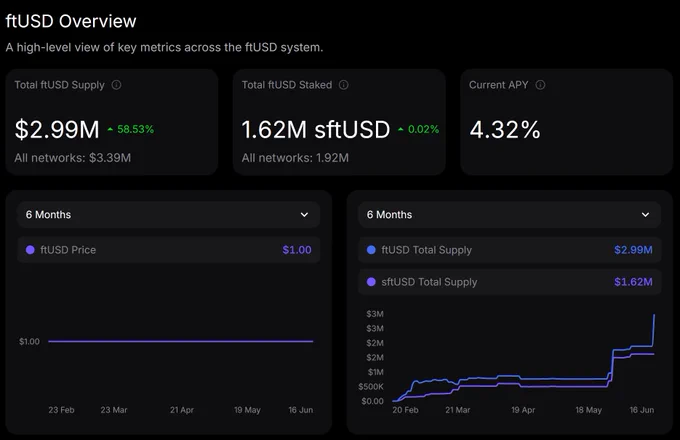The width and height of the screenshot is (680, 440).
Task: Click the 18 May label on supply chart axis
Action: coord(588,410)
